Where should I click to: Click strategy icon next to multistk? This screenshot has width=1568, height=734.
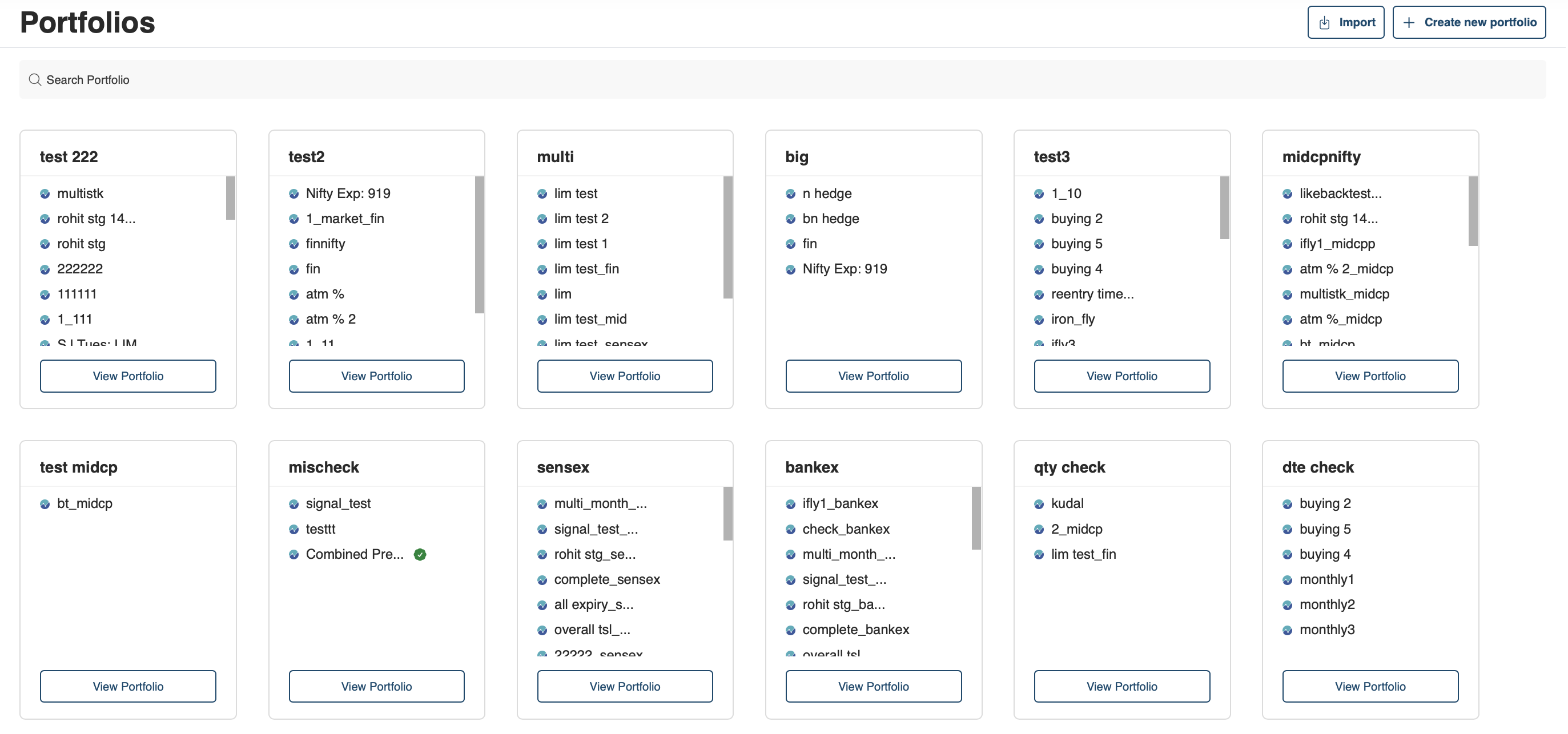point(45,193)
